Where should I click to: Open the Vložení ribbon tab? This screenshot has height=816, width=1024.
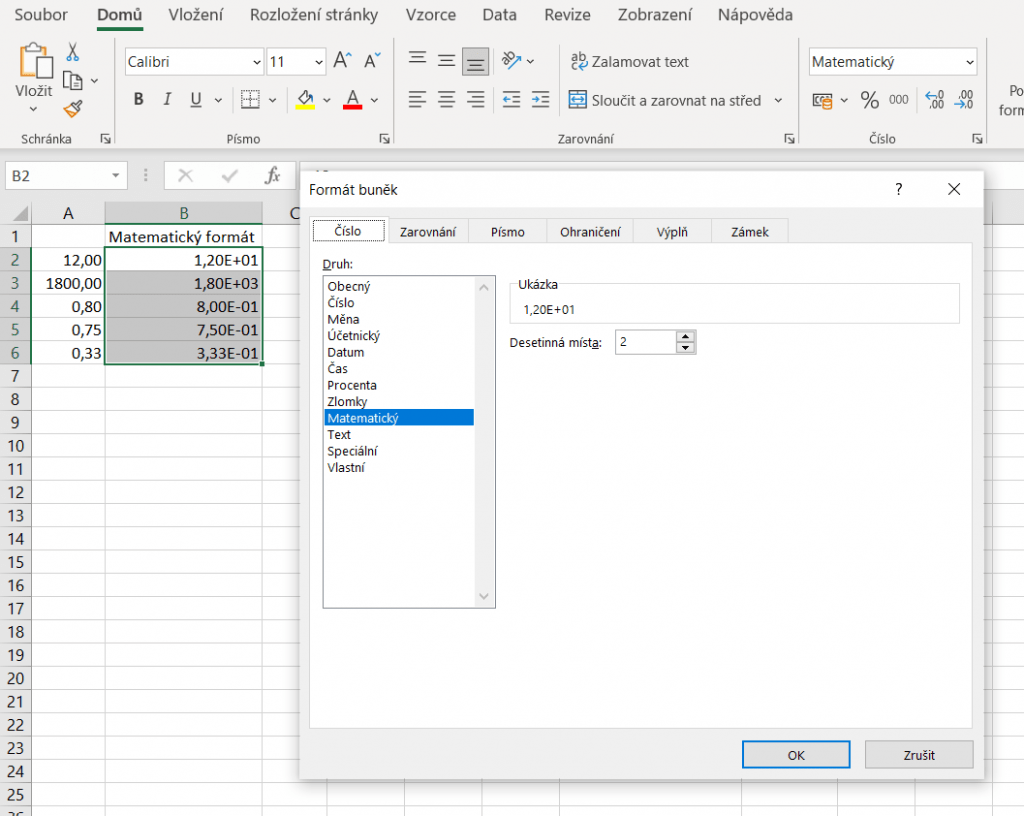[x=195, y=15]
